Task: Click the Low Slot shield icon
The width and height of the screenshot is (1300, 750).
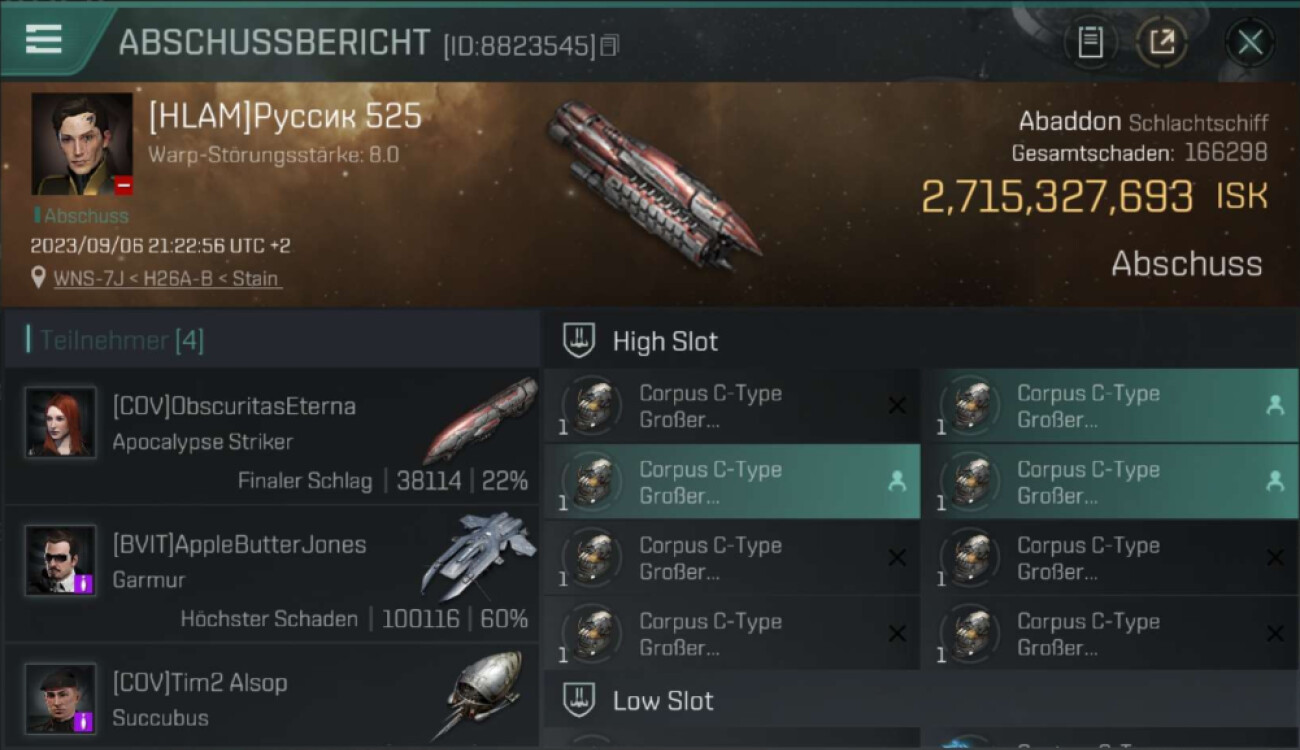Action: [x=579, y=700]
